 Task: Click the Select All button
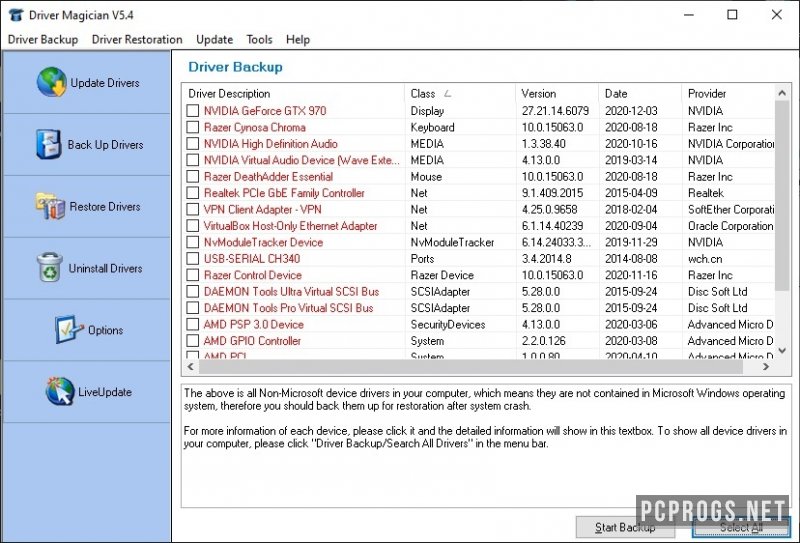(741, 527)
